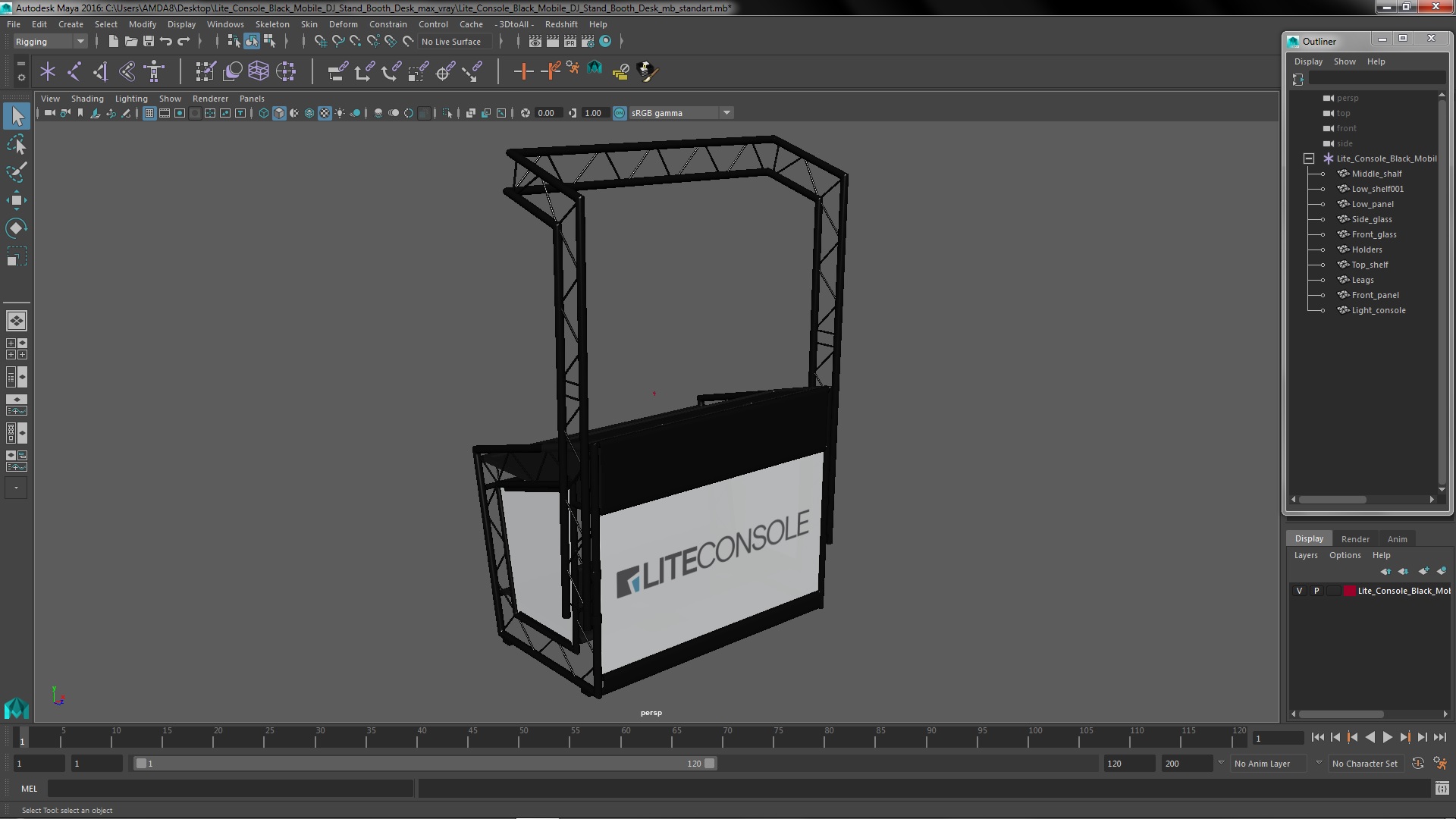Image resolution: width=1456 pixels, height=819 pixels.
Task: Click the Create Cluster shelf icon
Action: (x=286, y=71)
